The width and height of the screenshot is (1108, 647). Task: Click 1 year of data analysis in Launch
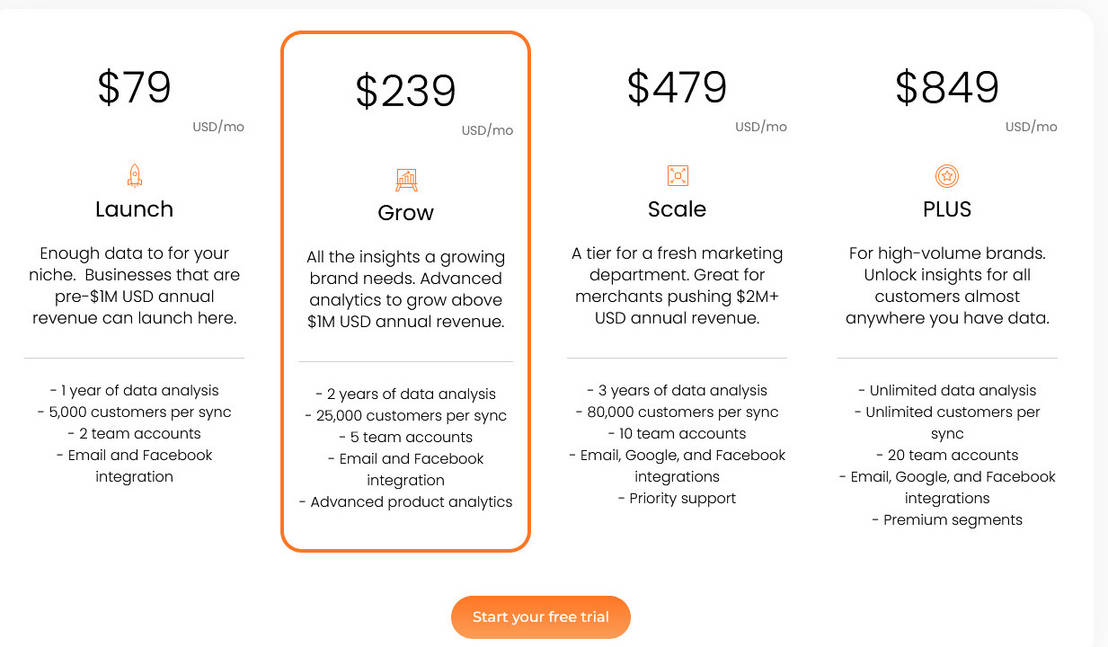[134, 390]
